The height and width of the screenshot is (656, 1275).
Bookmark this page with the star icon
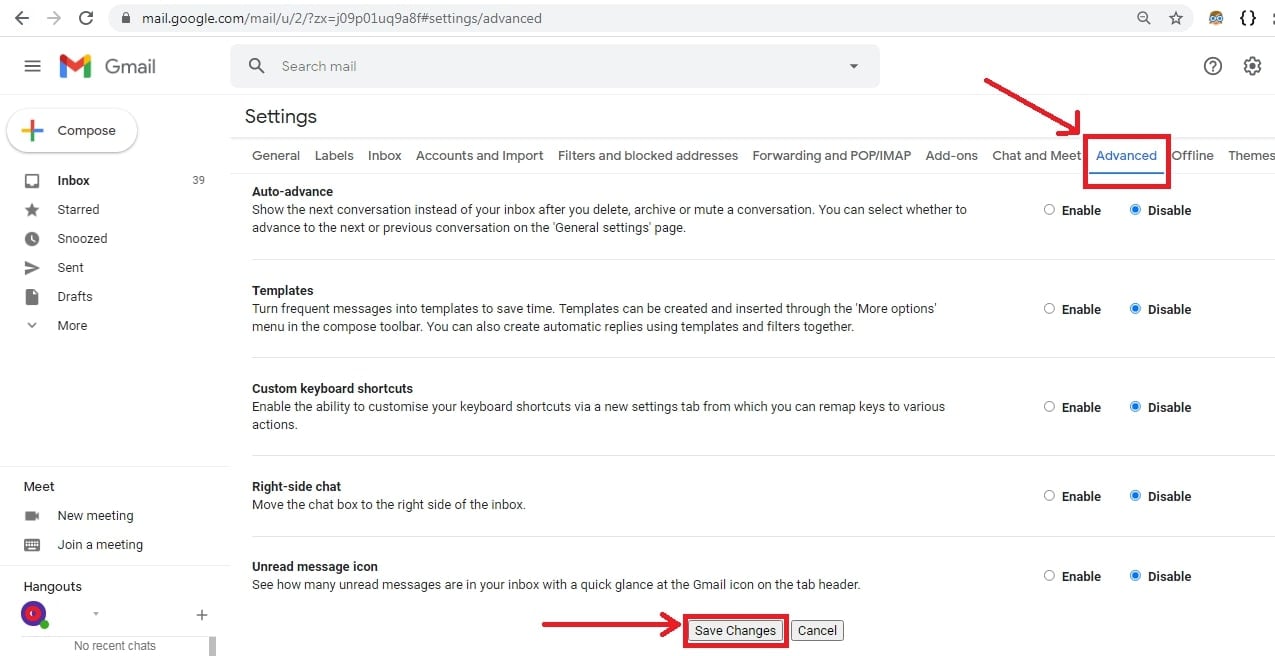pyautogui.click(x=1176, y=18)
